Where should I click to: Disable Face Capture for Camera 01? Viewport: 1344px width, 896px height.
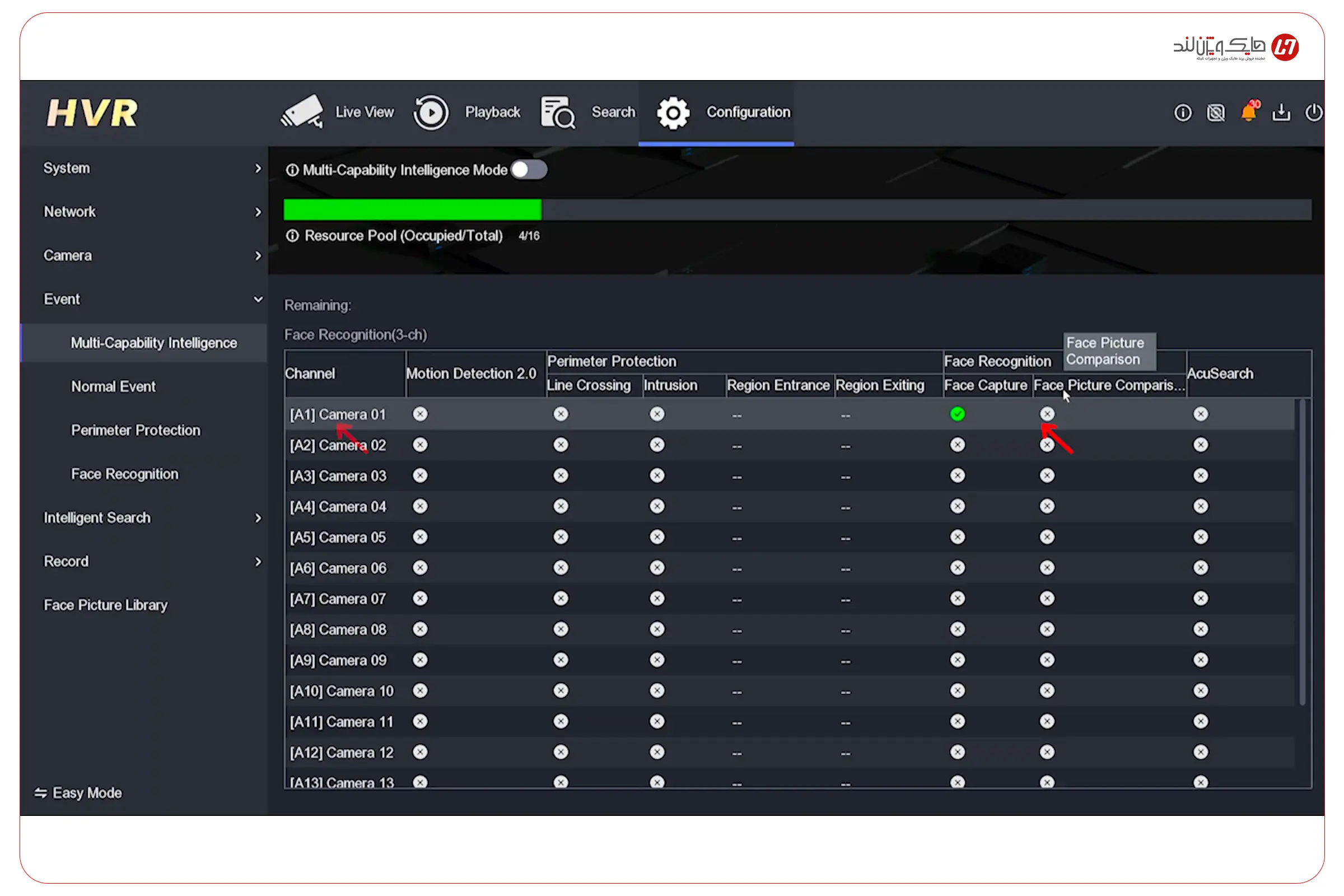(x=958, y=414)
